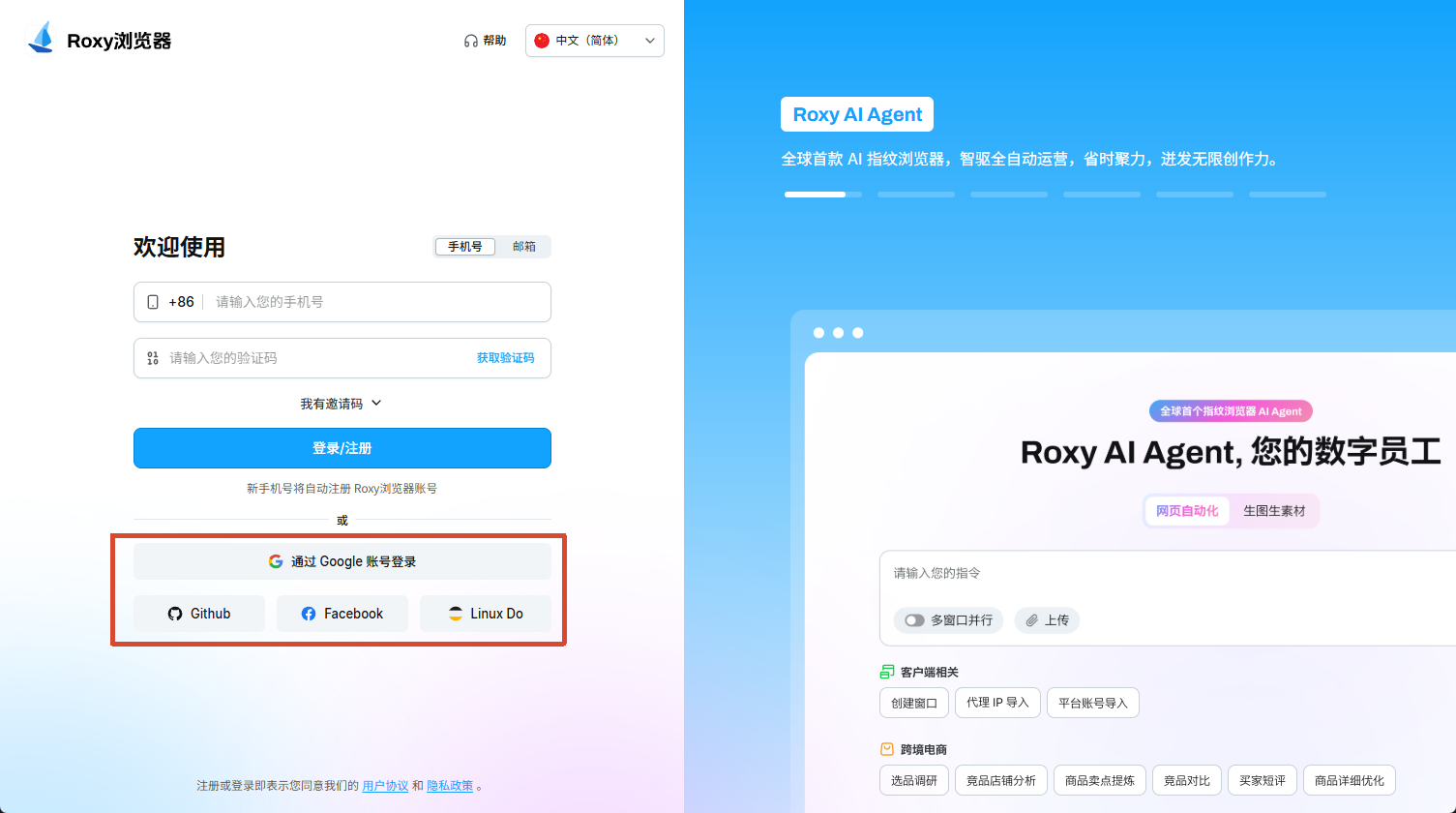1456x813 pixels.
Task: Click the 新手机号将自动注册 notice text
Action: click(x=342, y=489)
